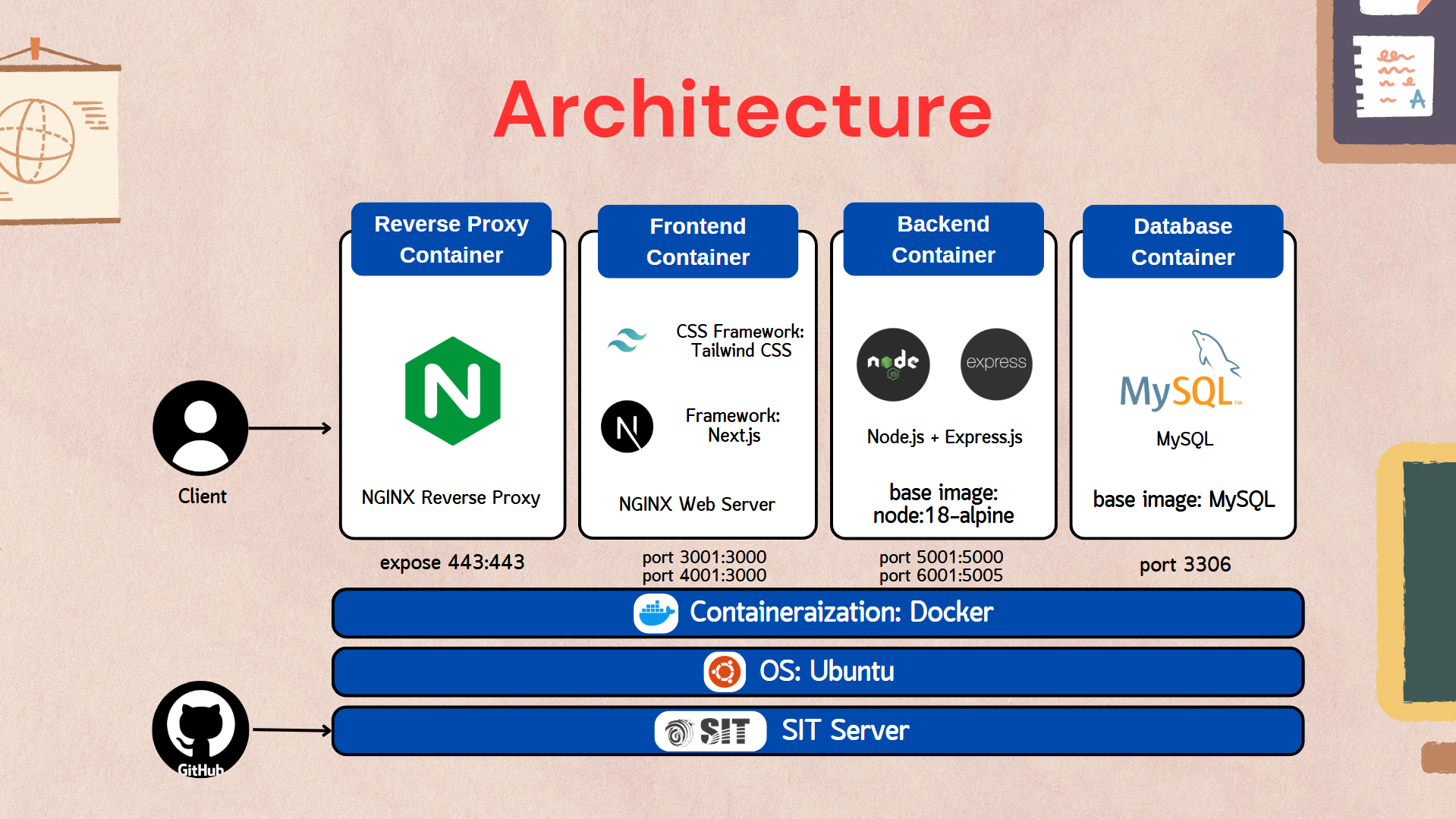Screen dimensions: 1456x819
Task: Click the green NGINX hexagon logo
Action: [x=453, y=391]
